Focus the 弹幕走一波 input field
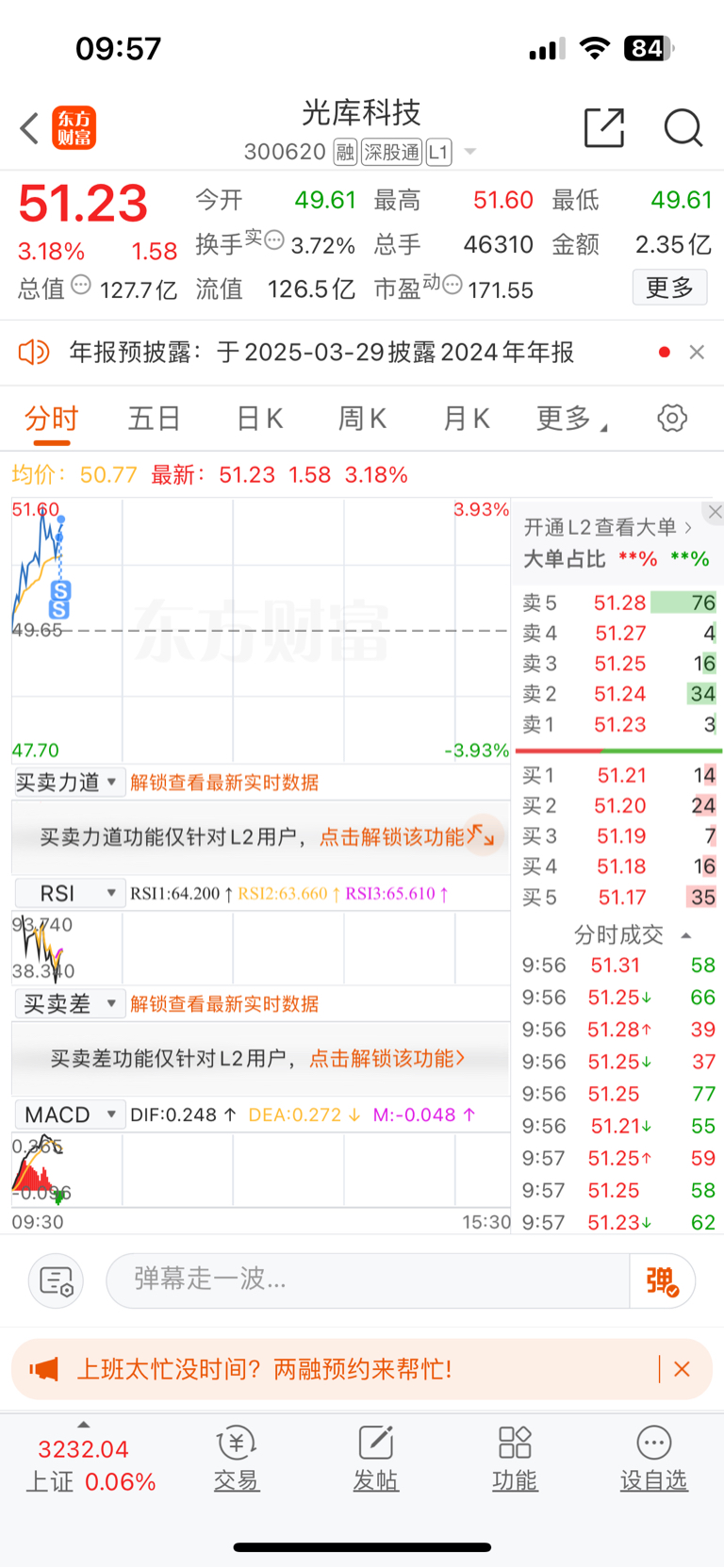Viewport: 724px width, 1568px height. 368,1279
